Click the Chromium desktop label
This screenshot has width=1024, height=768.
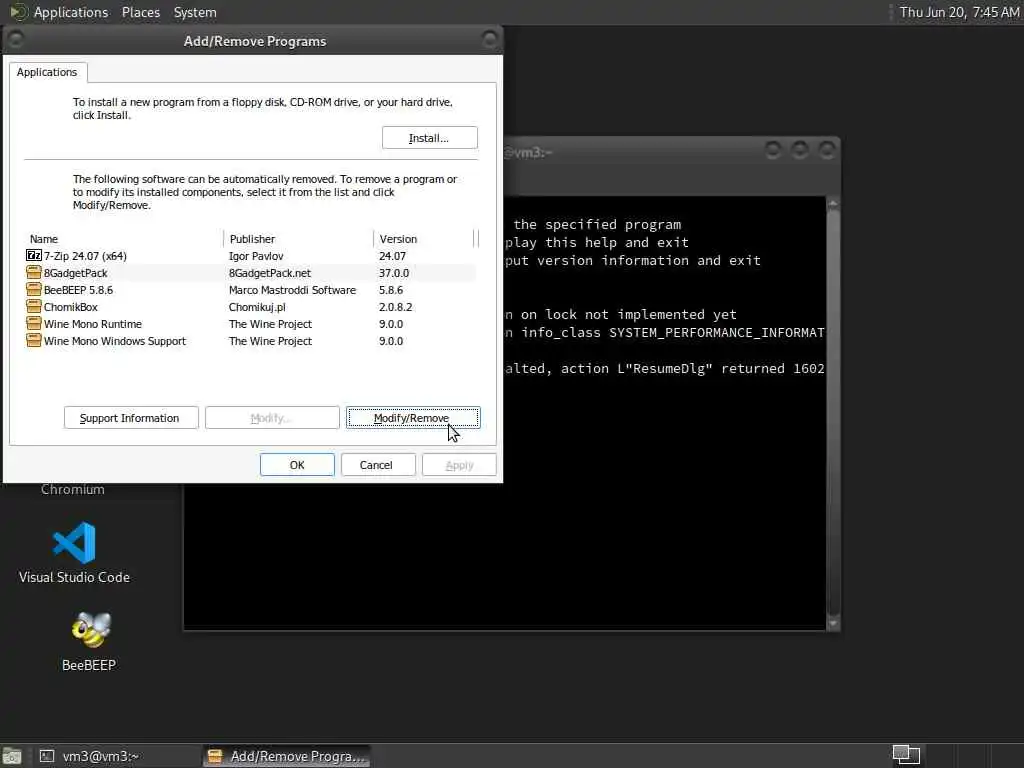[x=72, y=489]
